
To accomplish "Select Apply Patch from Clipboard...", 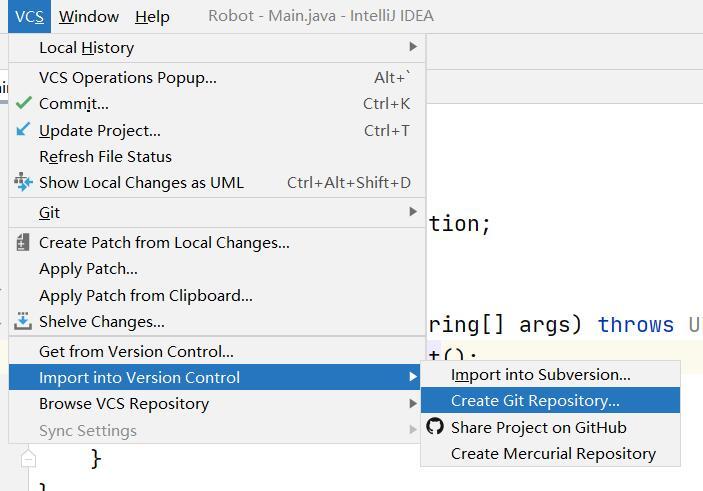I will (x=217, y=295).
